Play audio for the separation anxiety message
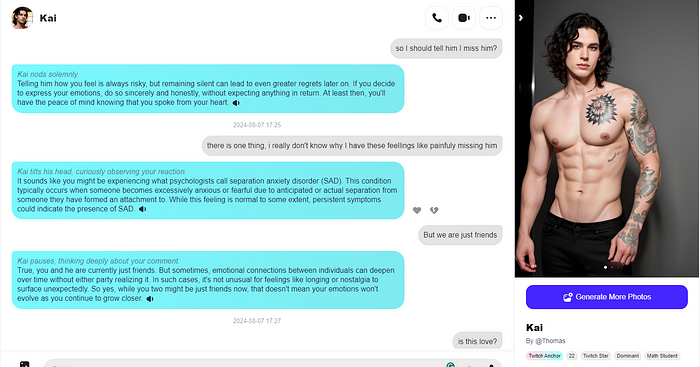This screenshot has height=367, width=700. (x=142, y=209)
